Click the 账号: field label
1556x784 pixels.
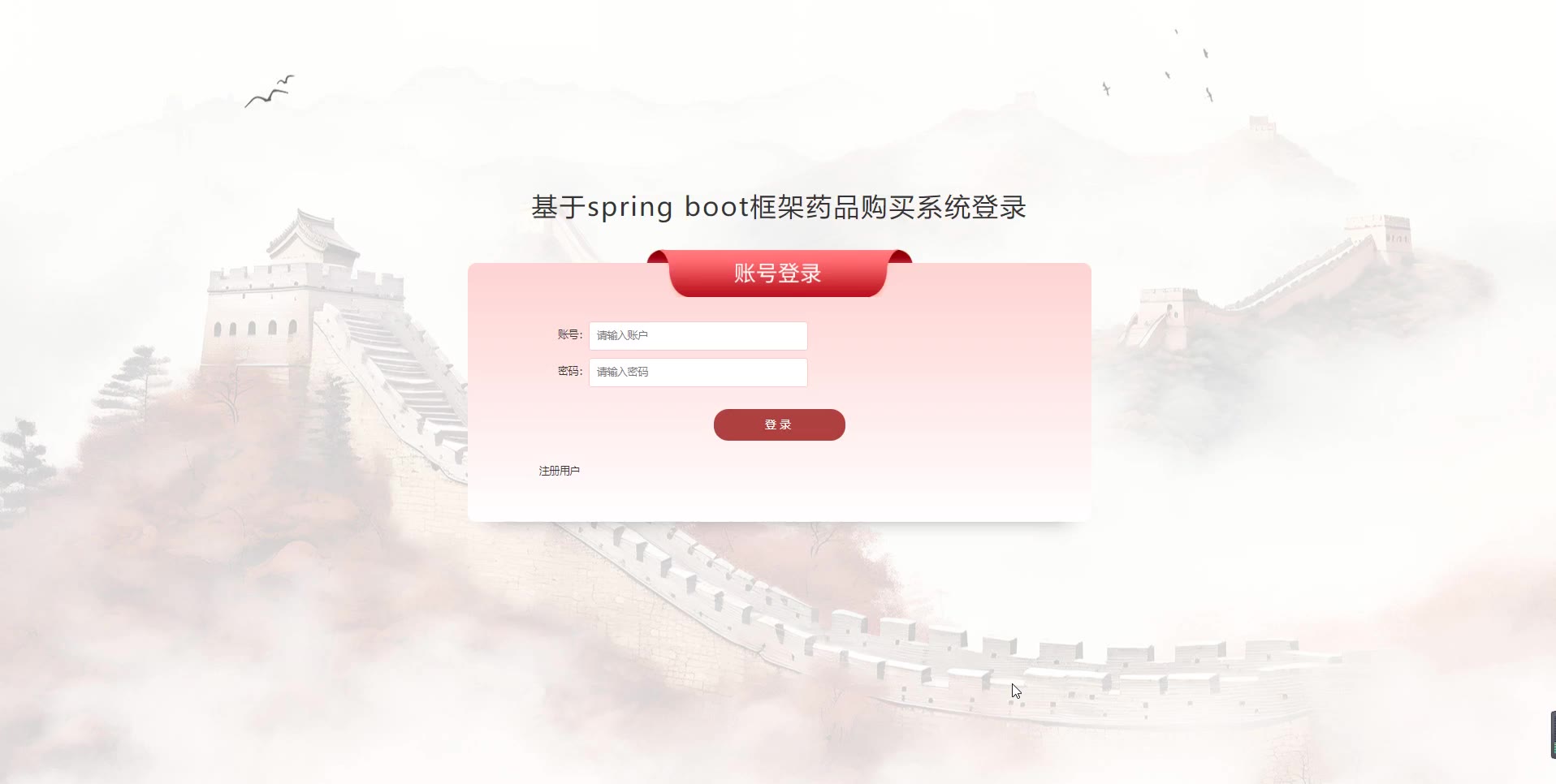coord(570,334)
